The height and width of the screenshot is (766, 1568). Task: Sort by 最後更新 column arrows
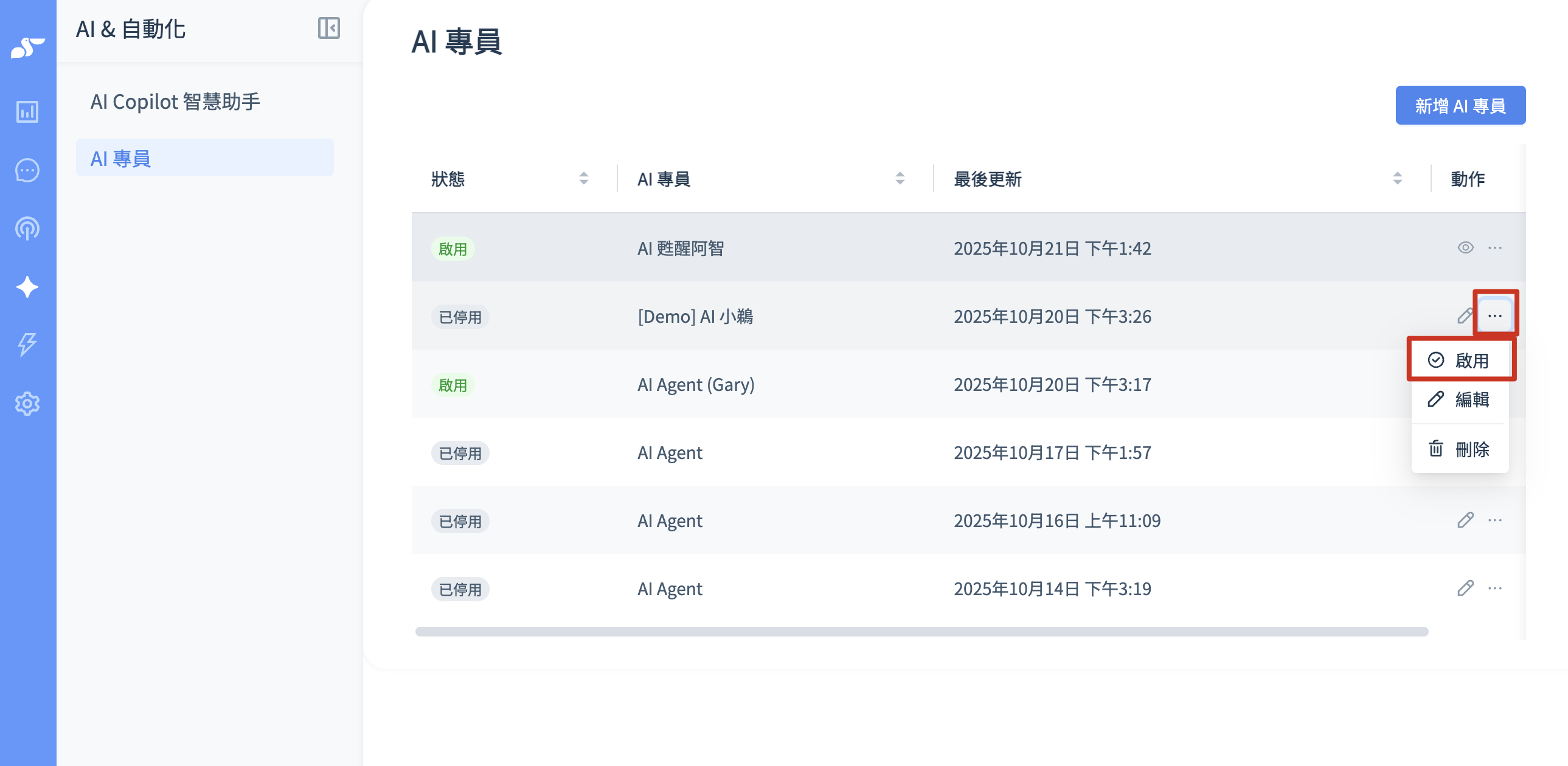pyautogui.click(x=1397, y=178)
